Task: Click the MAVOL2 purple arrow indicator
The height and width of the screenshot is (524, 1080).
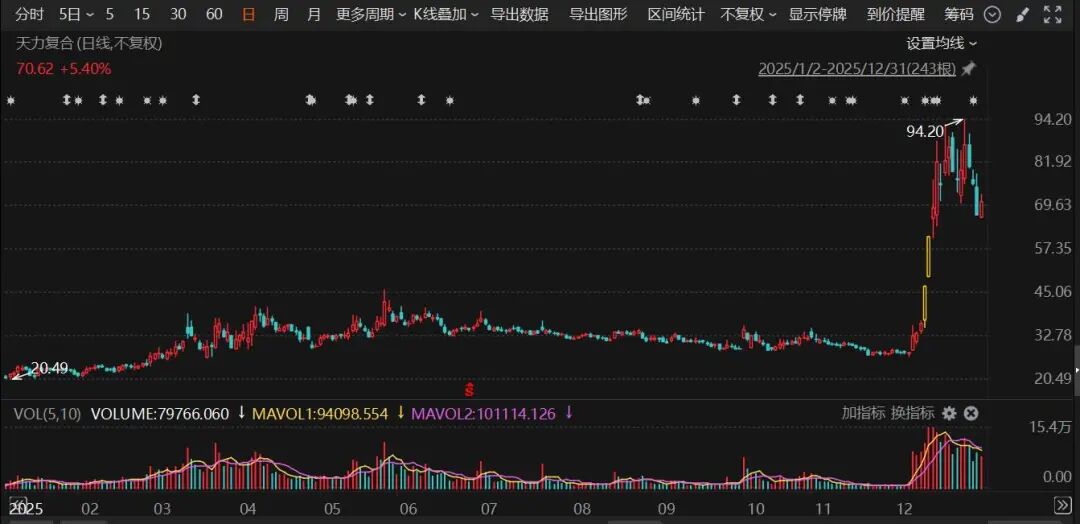Action: 568,413
